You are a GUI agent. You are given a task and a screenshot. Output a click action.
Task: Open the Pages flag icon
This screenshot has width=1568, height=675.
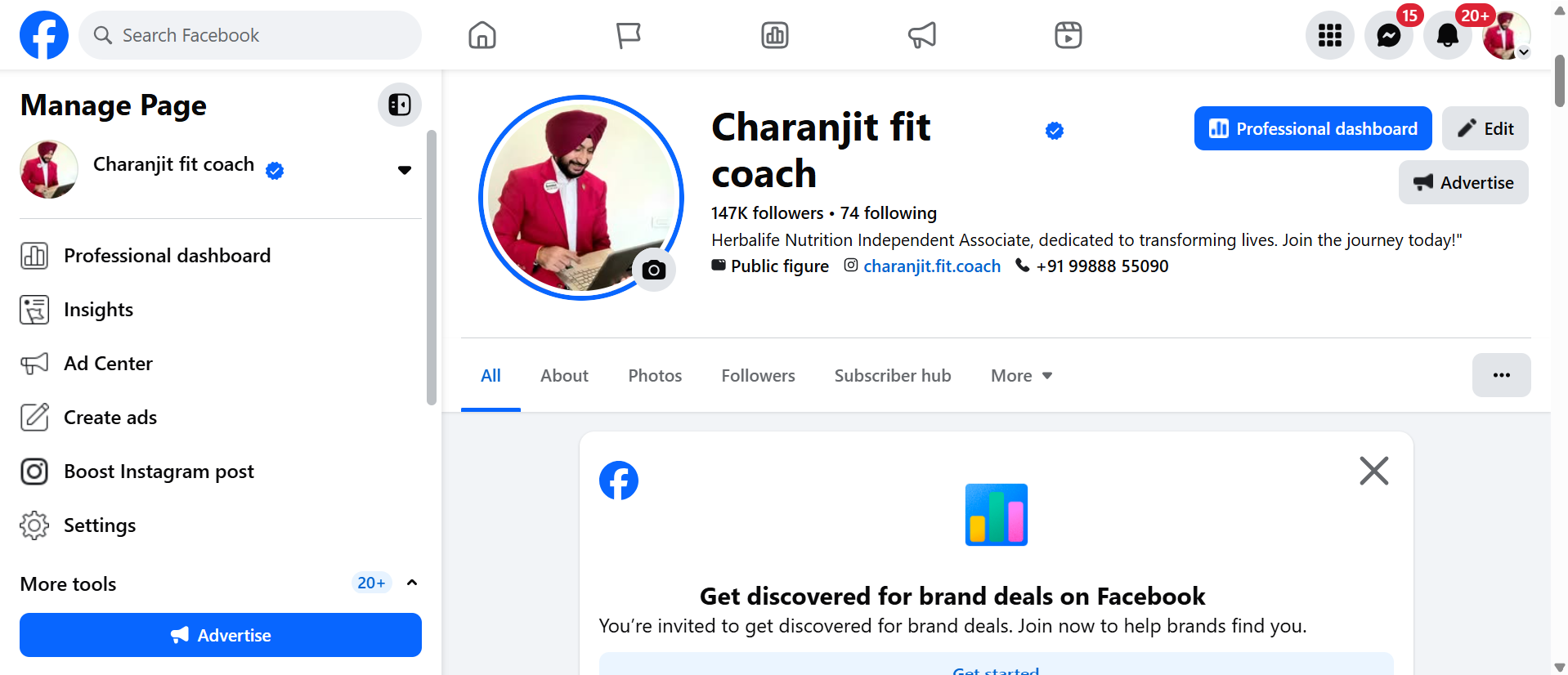(628, 35)
